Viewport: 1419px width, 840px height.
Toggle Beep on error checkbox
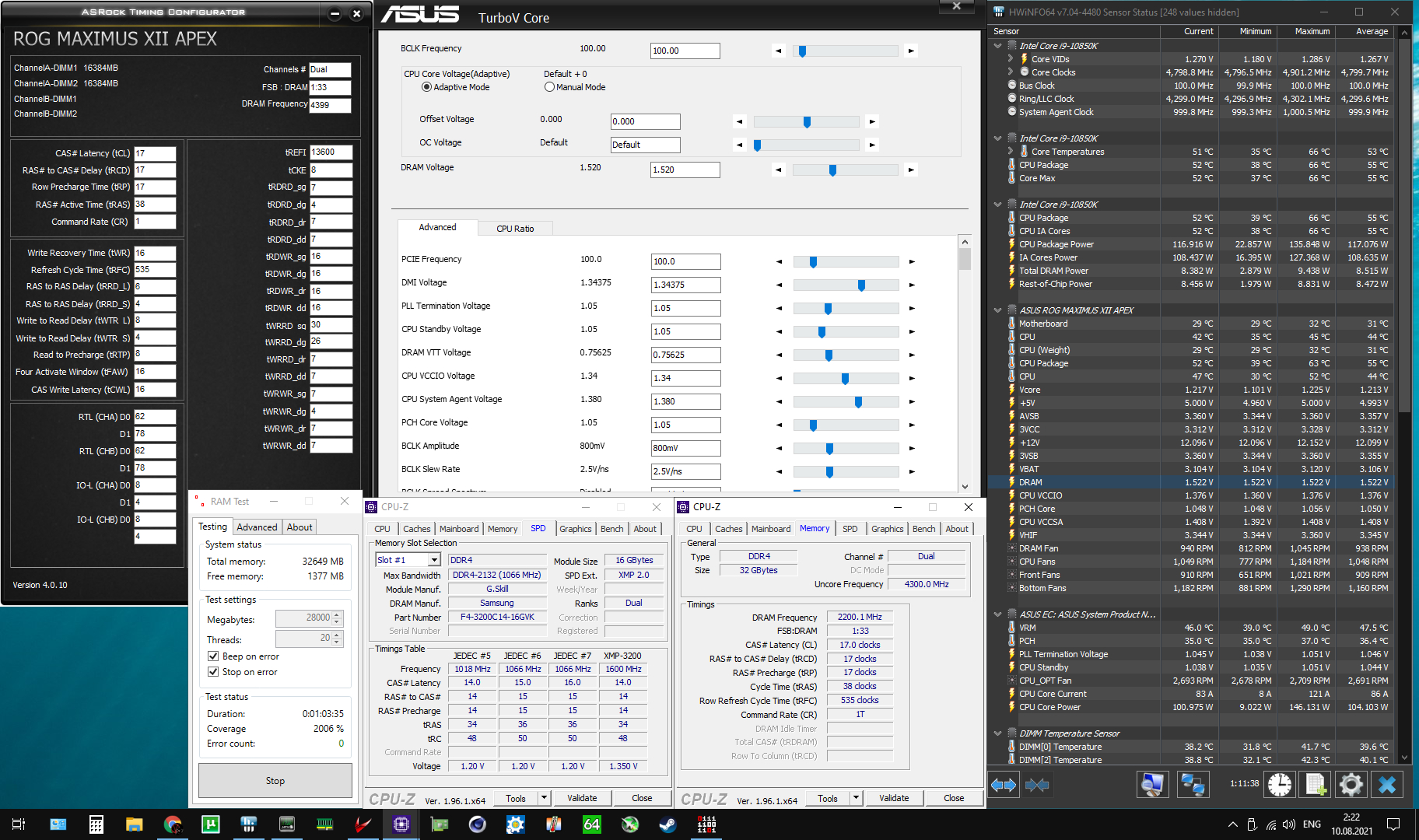212,656
